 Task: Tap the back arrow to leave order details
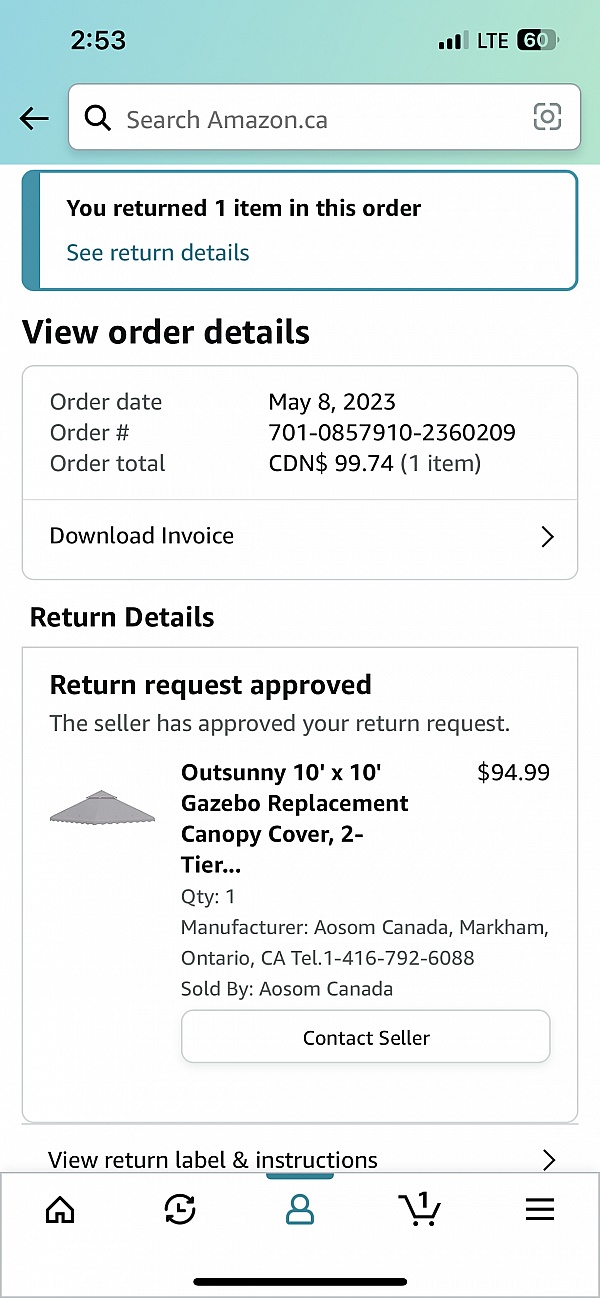pyautogui.click(x=33, y=118)
